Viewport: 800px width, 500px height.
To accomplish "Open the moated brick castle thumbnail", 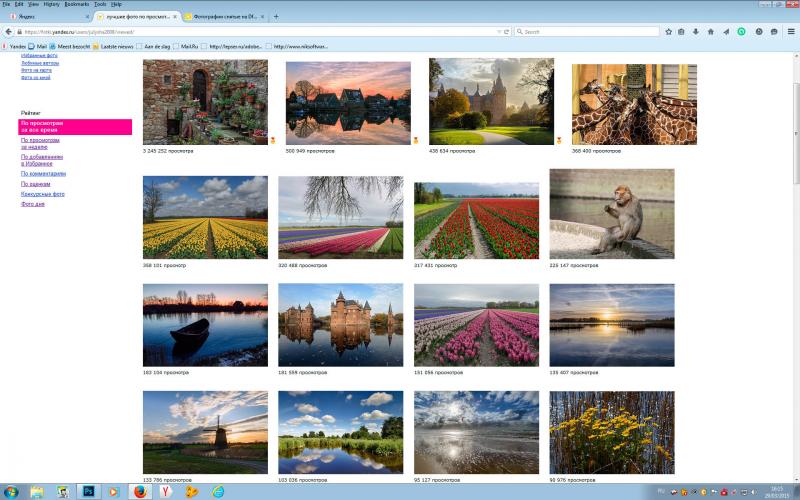I will pyautogui.click(x=340, y=325).
